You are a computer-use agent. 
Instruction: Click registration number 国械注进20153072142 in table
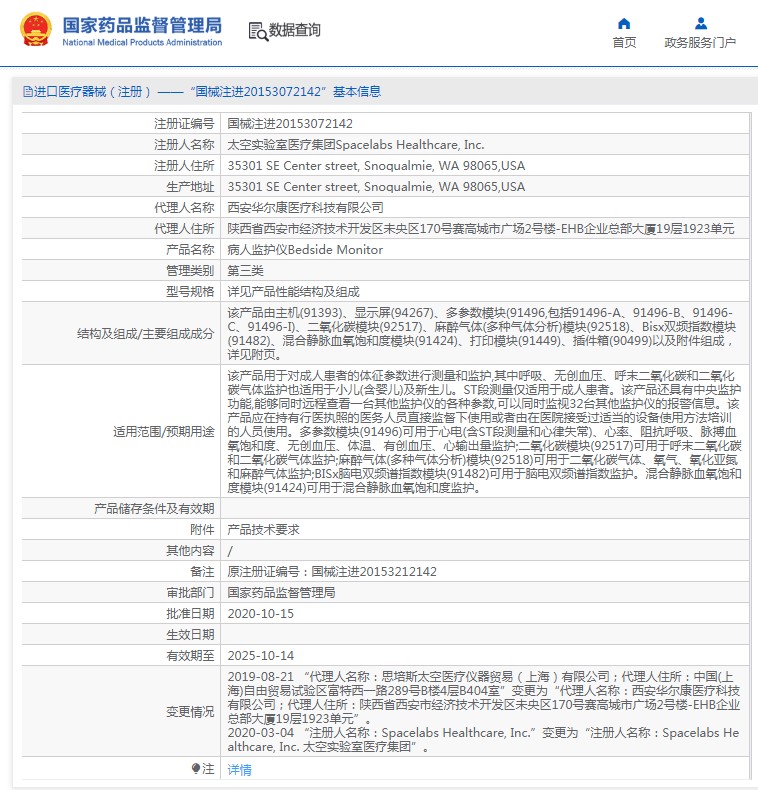pos(290,124)
